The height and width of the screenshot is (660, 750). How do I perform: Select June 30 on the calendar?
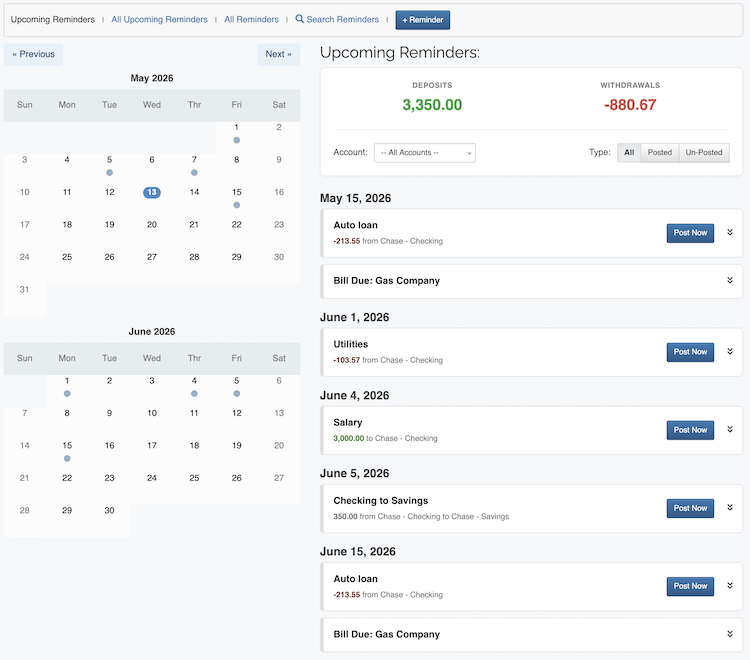[110, 510]
